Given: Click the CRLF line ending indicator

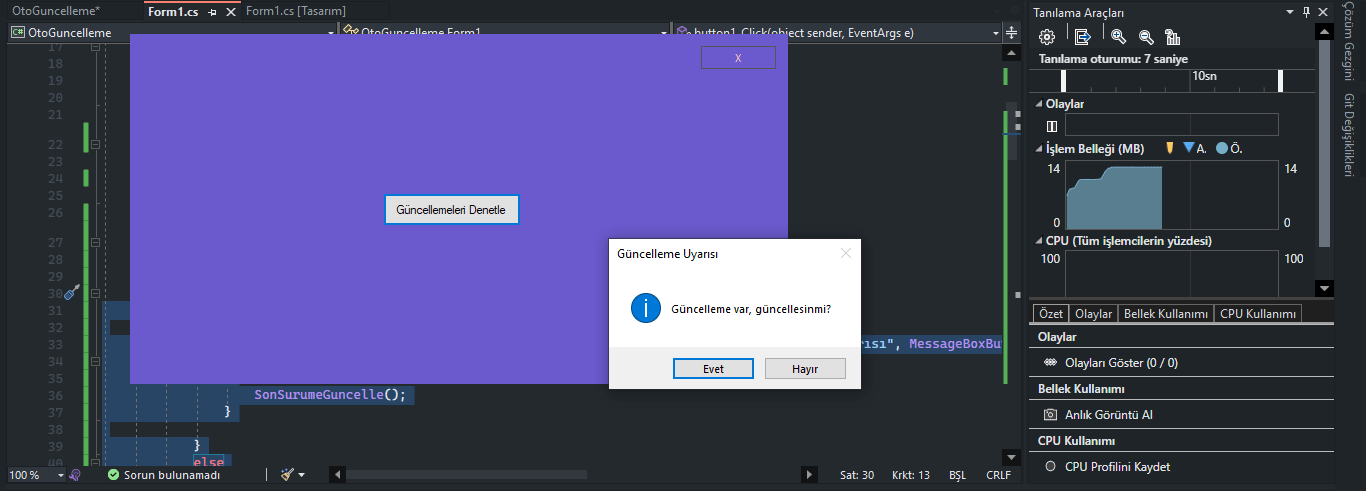Looking at the screenshot, I should tap(998, 475).
